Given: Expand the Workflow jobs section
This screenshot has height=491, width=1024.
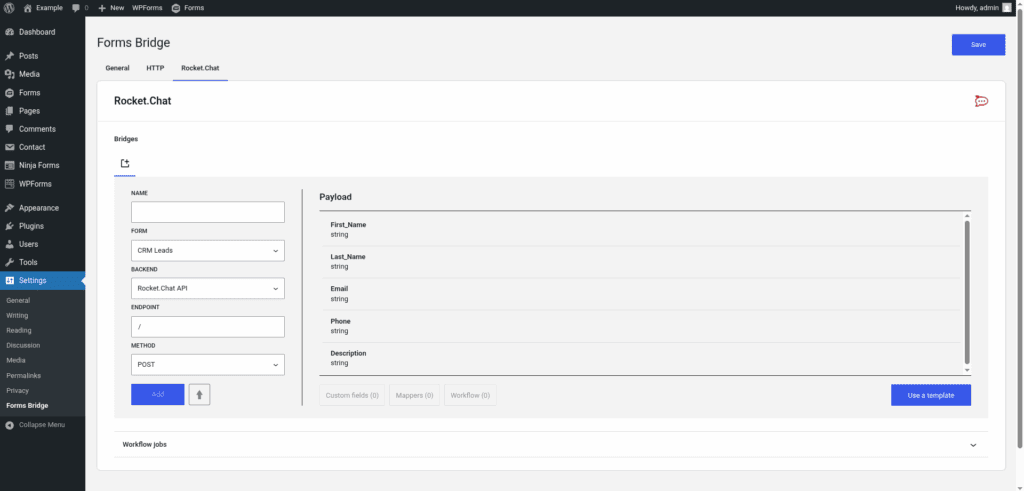Looking at the screenshot, I should point(551,445).
